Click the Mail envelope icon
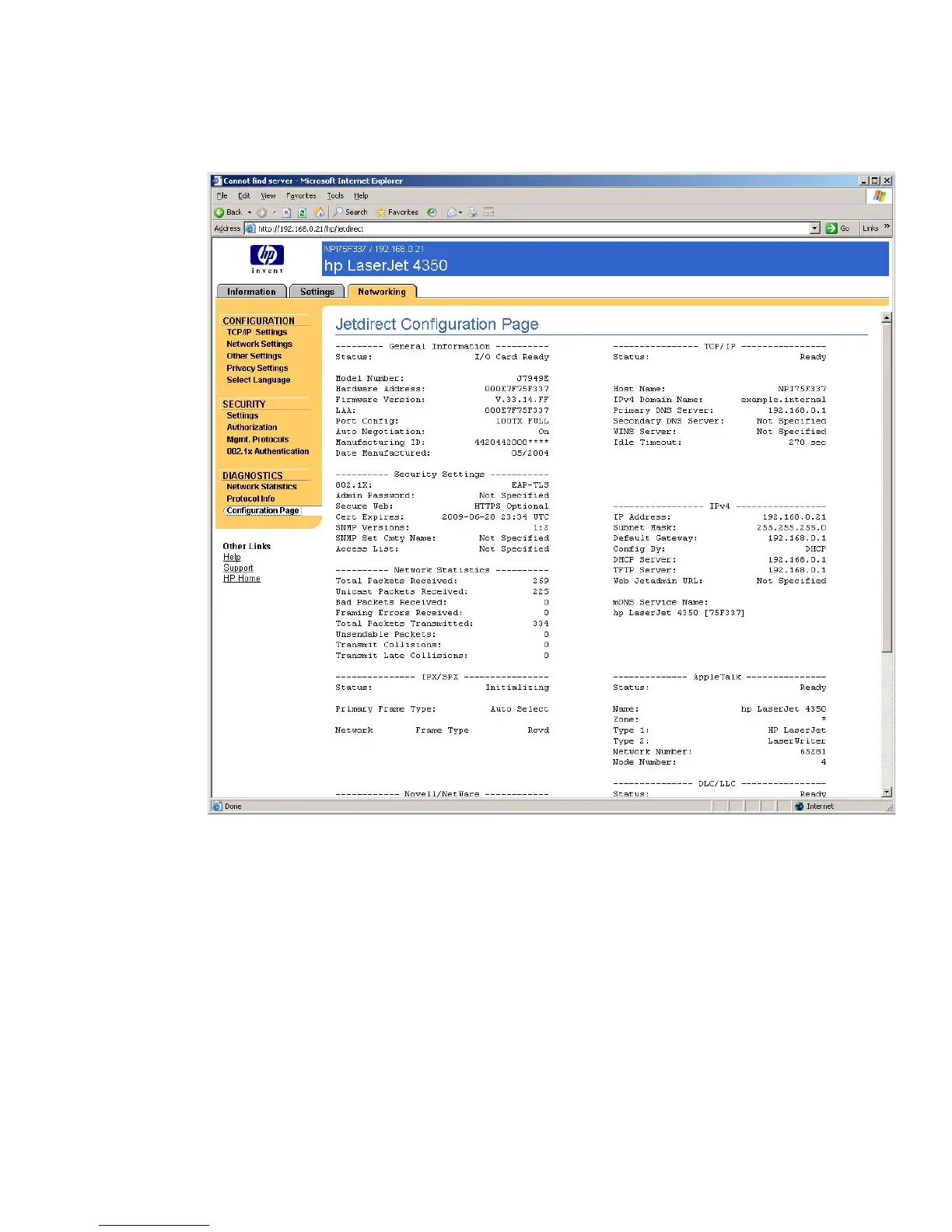The image size is (952, 1232). [451, 212]
